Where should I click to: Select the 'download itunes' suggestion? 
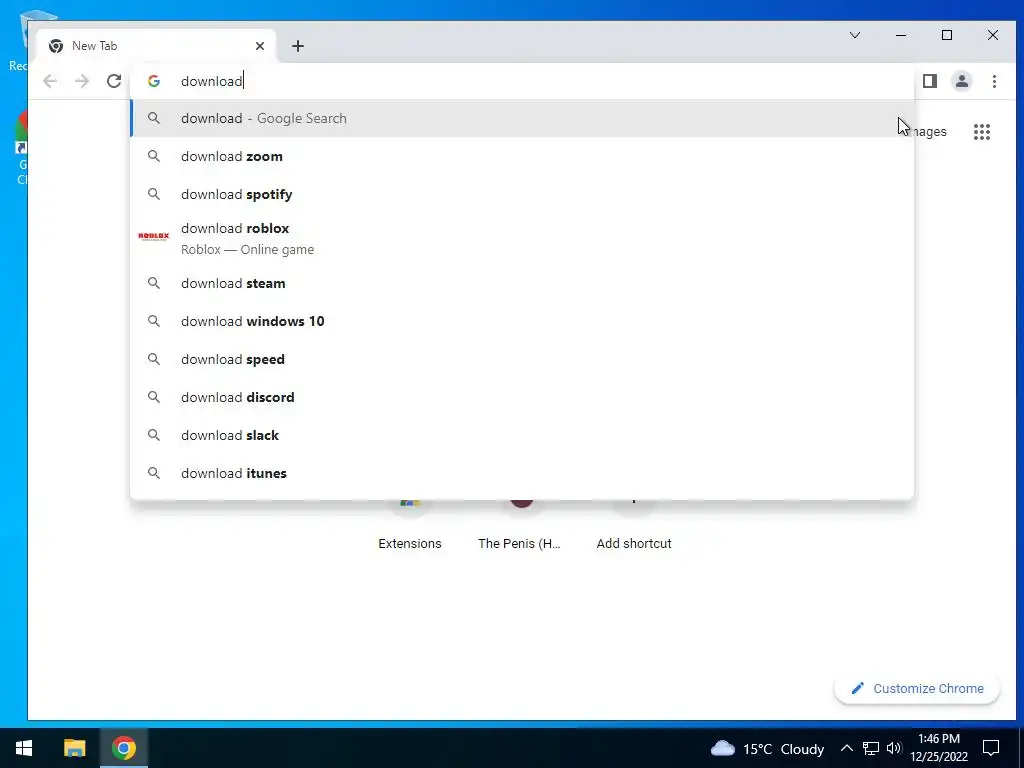[522, 473]
